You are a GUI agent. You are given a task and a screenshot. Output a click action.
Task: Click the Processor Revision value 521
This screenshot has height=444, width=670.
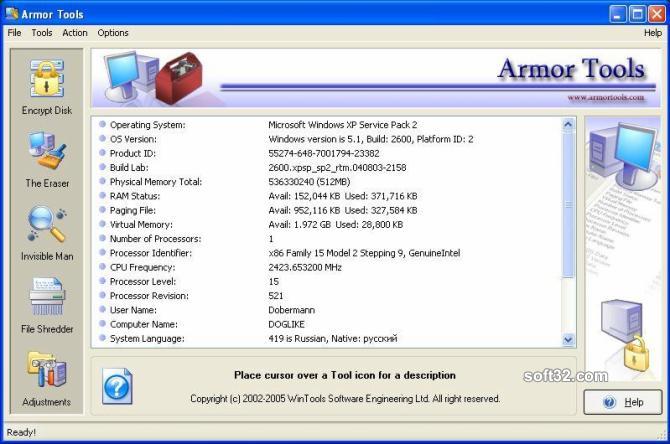[x=276, y=296]
